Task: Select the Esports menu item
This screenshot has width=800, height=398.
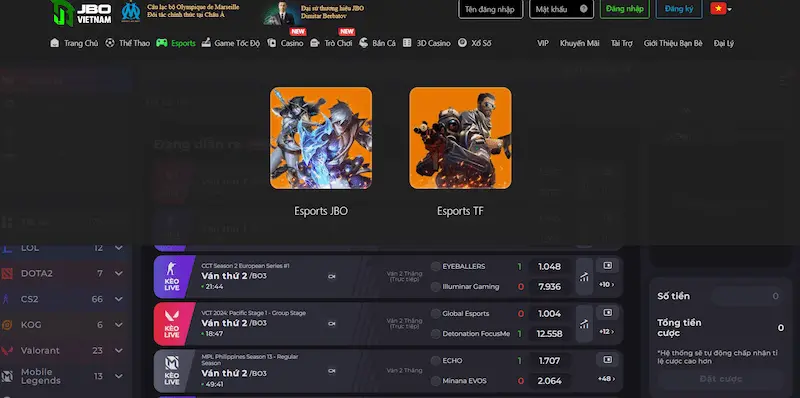Action: point(176,43)
